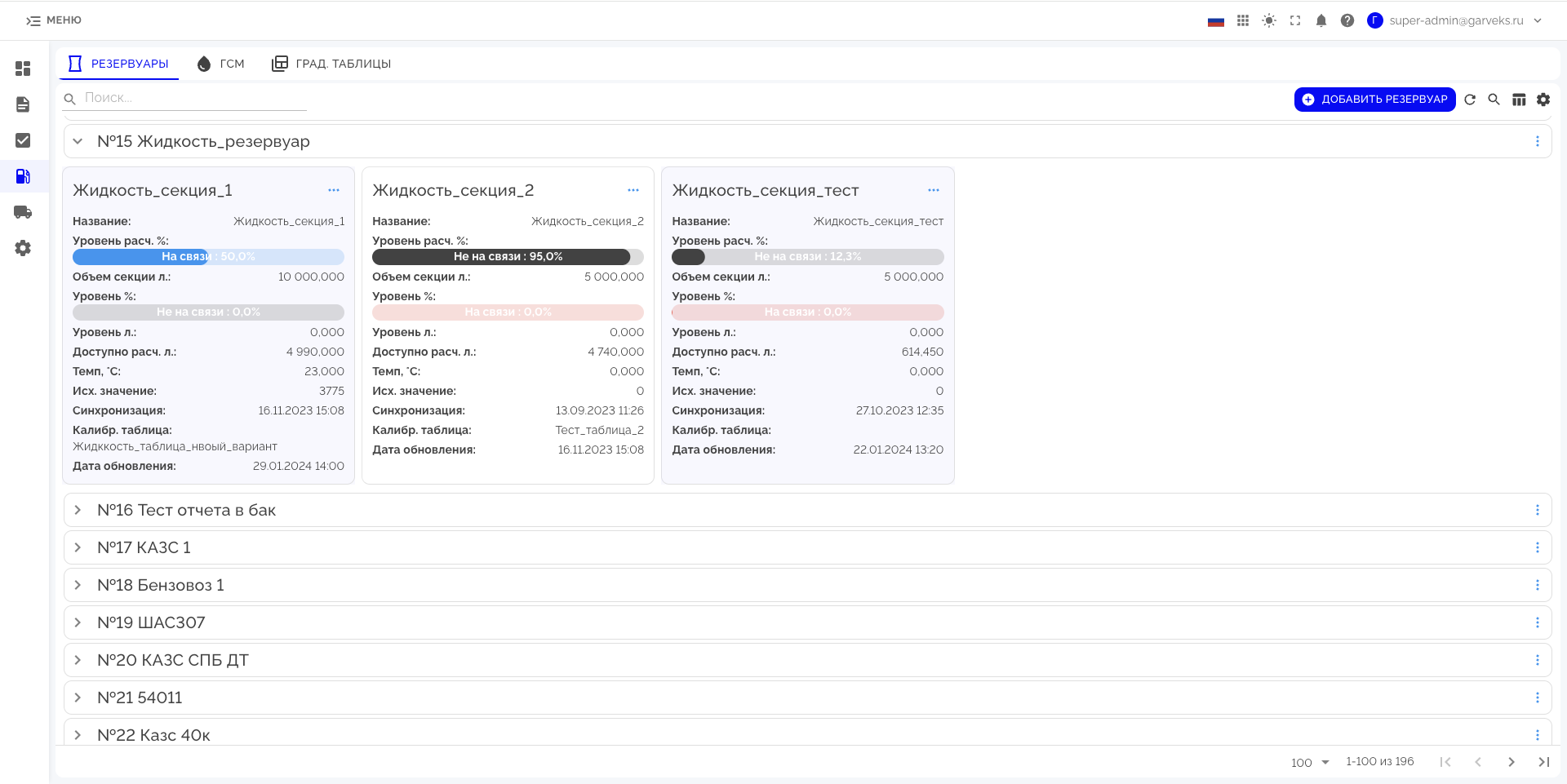The width and height of the screenshot is (1567, 784).
Task: Open the dashboard icon in sidebar
Action: 23,69
